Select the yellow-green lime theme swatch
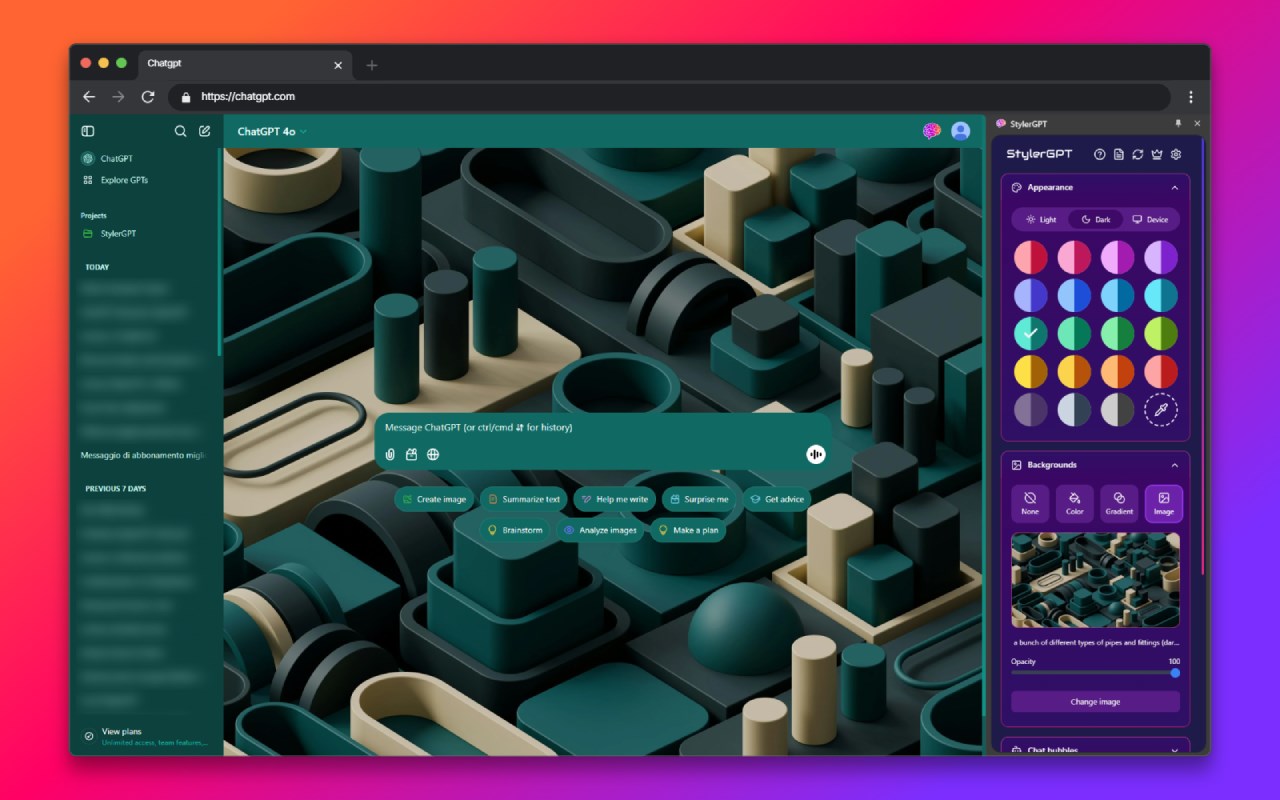Viewport: 1280px width, 800px height. pos(1161,333)
